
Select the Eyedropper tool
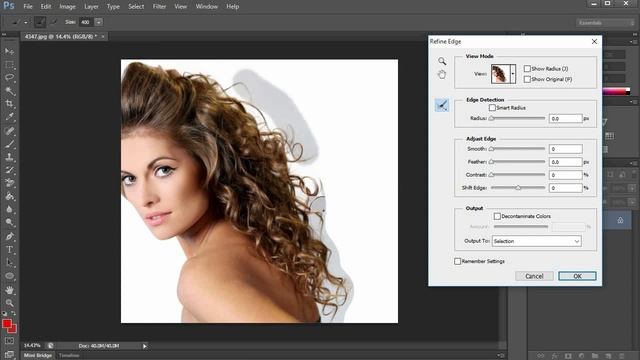pyautogui.click(x=9, y=117)
